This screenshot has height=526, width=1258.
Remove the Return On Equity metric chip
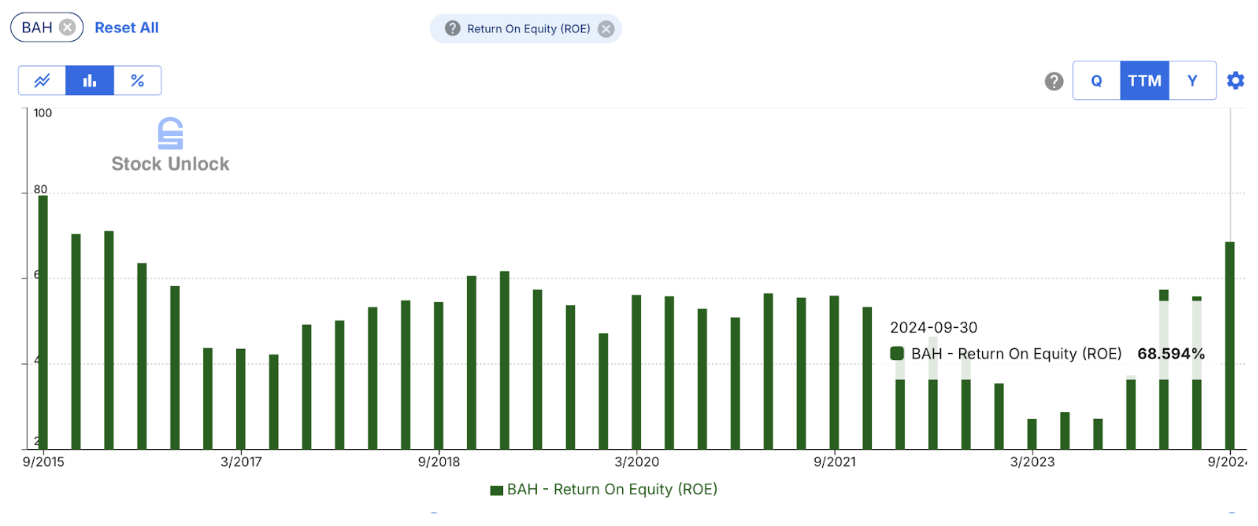(x=605, y=29)
